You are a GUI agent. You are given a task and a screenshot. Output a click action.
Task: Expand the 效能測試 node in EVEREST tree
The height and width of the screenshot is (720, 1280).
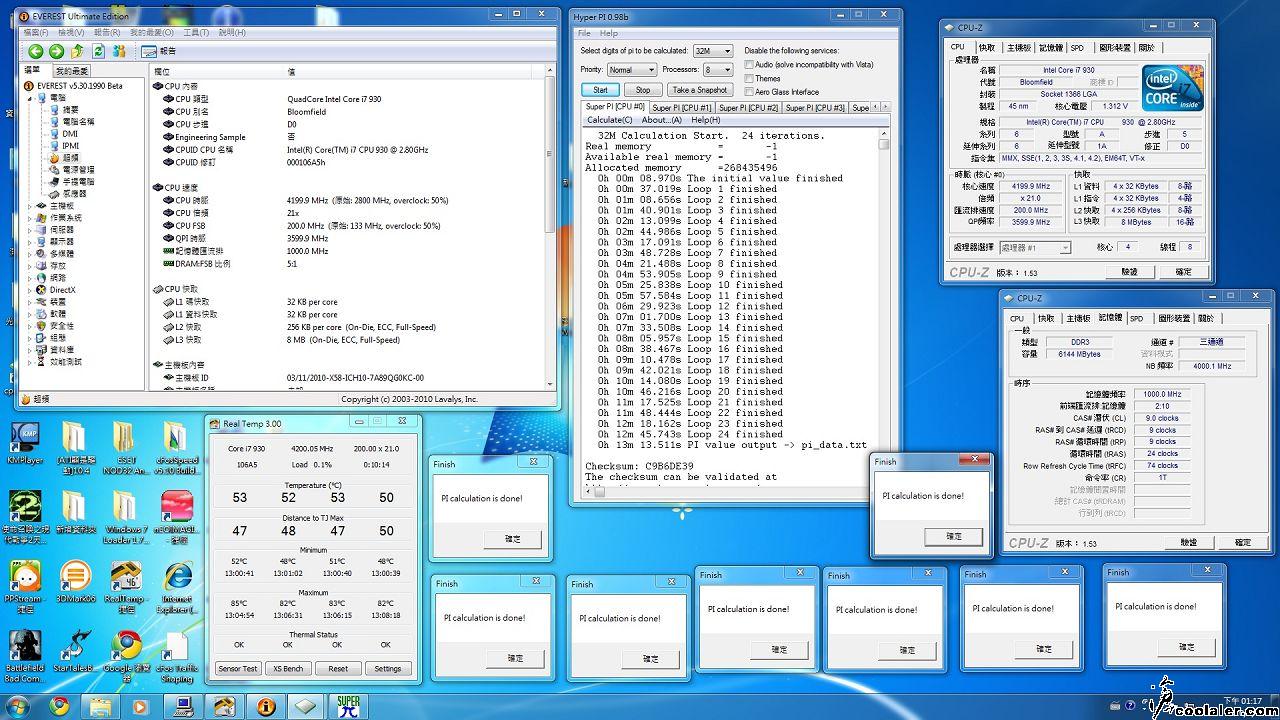click(30, 362)
